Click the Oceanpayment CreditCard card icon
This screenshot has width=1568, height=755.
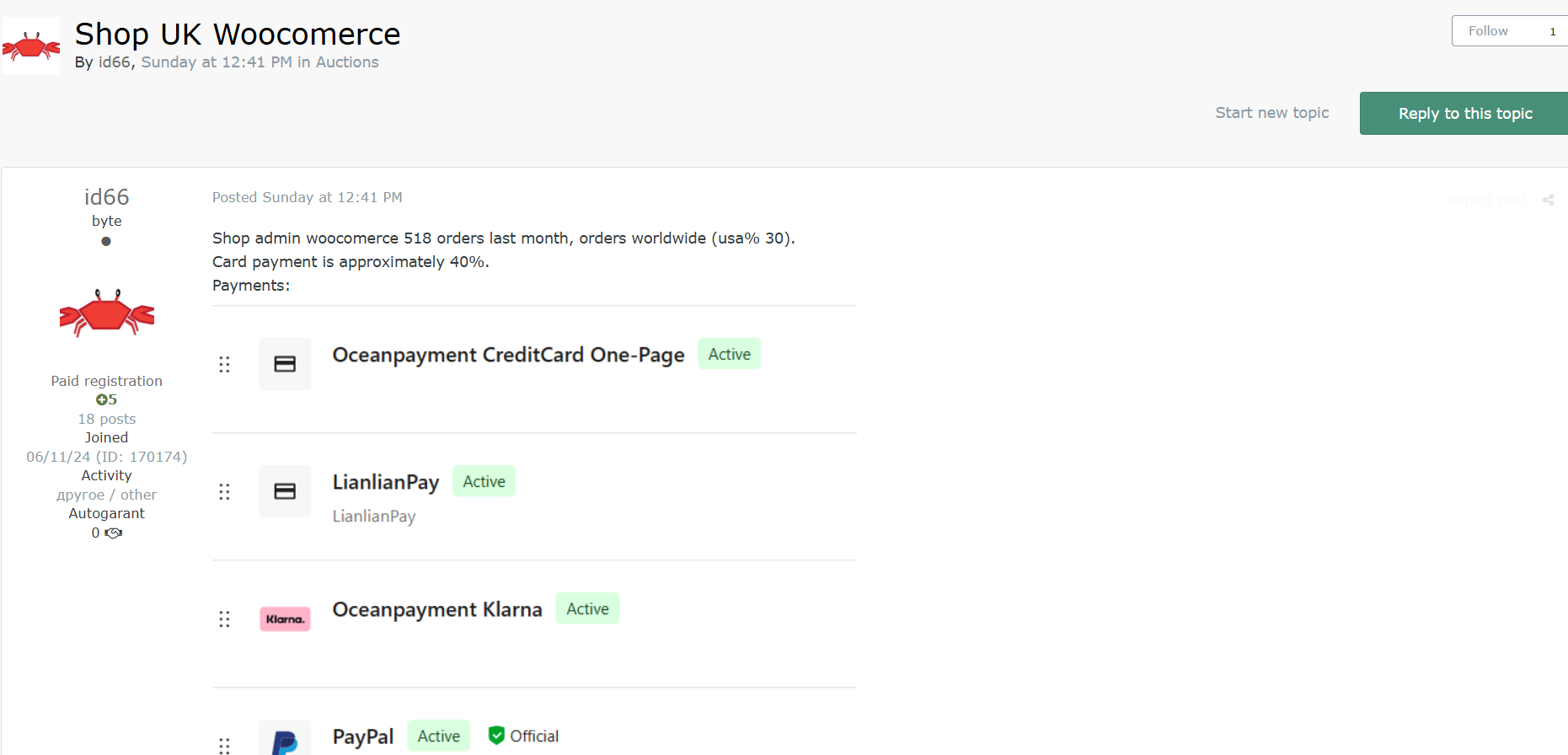285,364
